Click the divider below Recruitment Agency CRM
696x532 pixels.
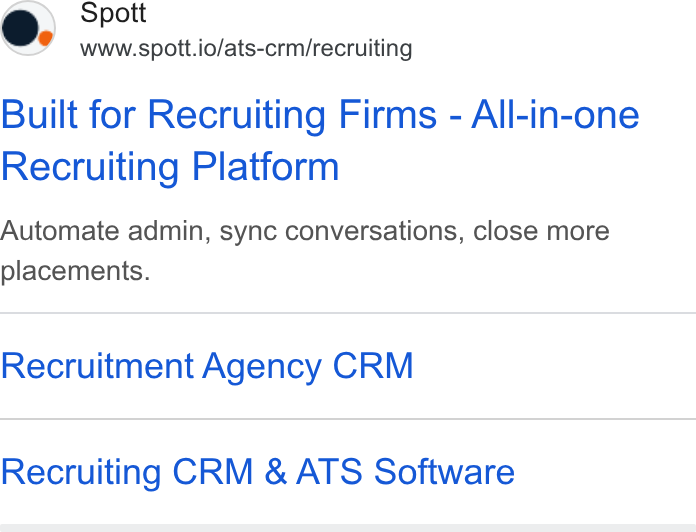pyautogui.click(x=348, y=418)
